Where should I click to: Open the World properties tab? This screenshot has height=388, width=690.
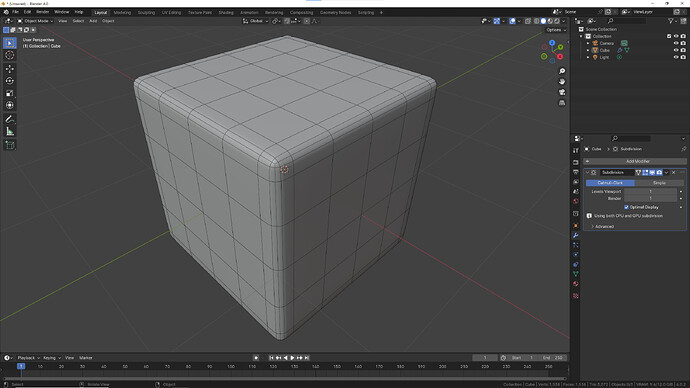(x=576, y=201)
